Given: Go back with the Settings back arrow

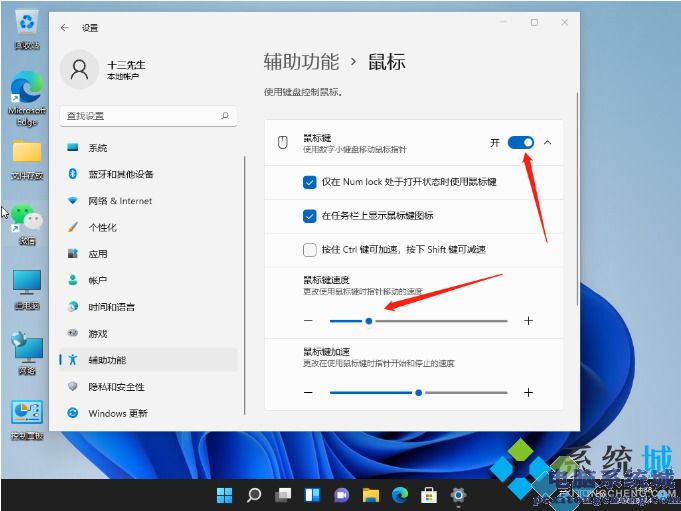Looking at the screenshot, I should (65, 28).
